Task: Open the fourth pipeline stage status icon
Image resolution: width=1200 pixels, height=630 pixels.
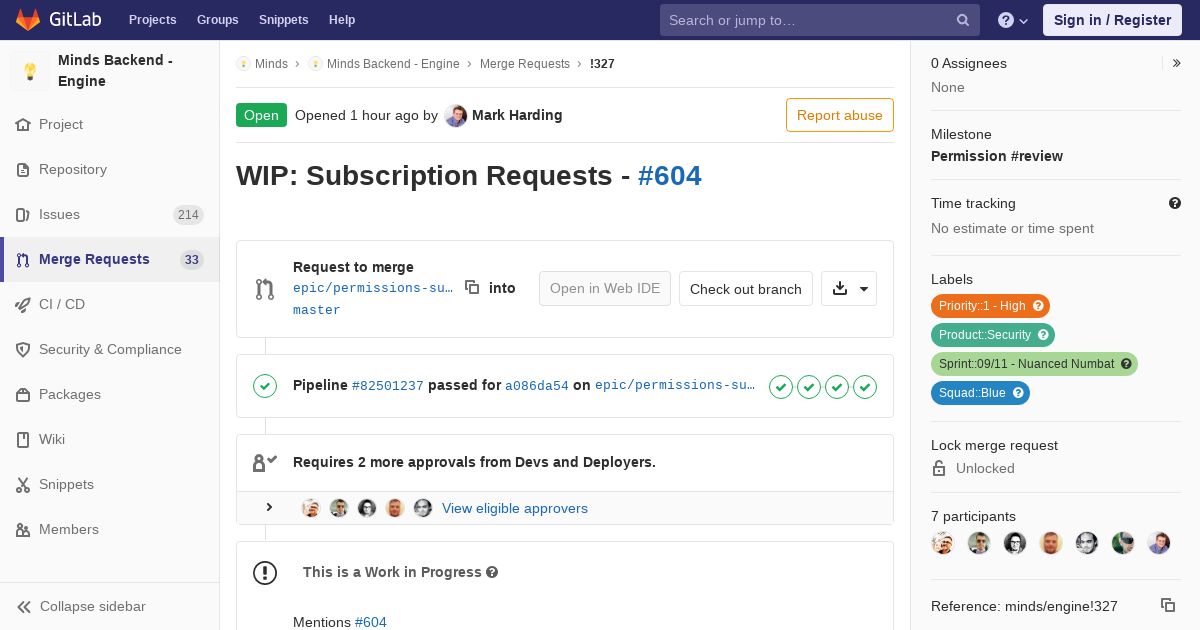Action: pyautogui.click(x=865, y=386)
